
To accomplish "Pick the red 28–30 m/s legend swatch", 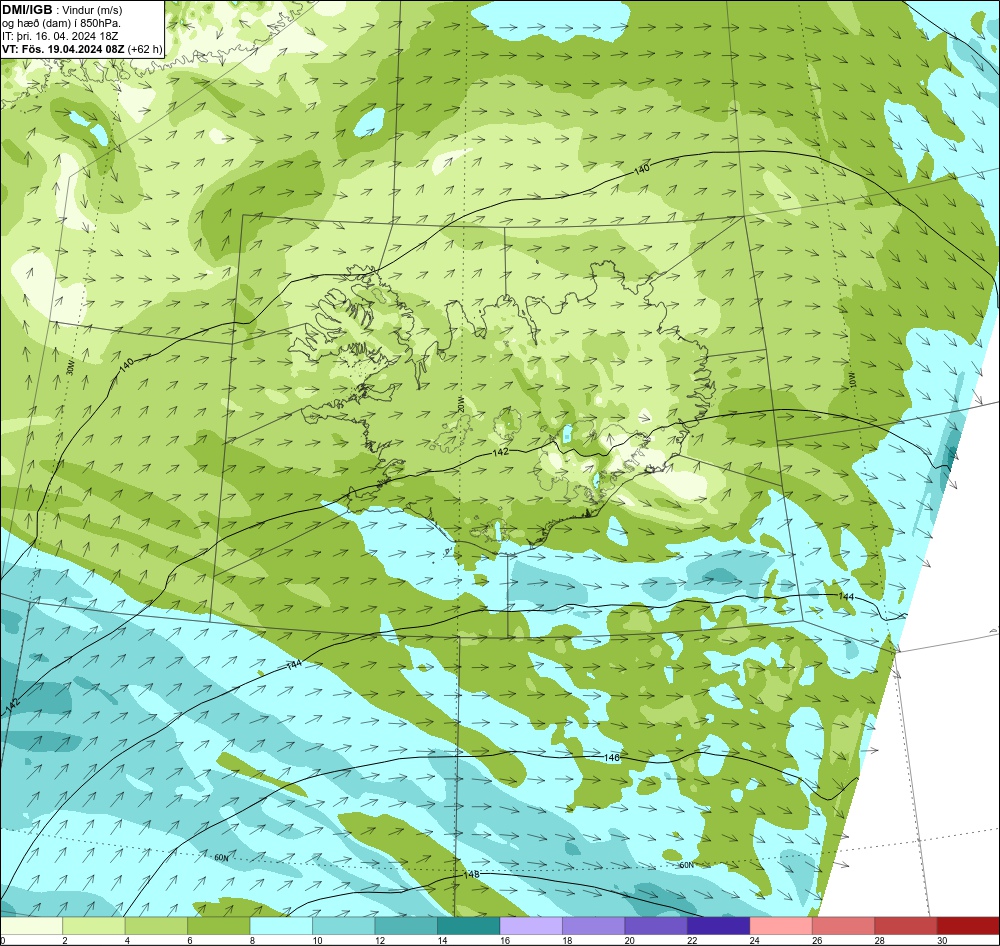I will pyautogui.click(x=906, y=926).
